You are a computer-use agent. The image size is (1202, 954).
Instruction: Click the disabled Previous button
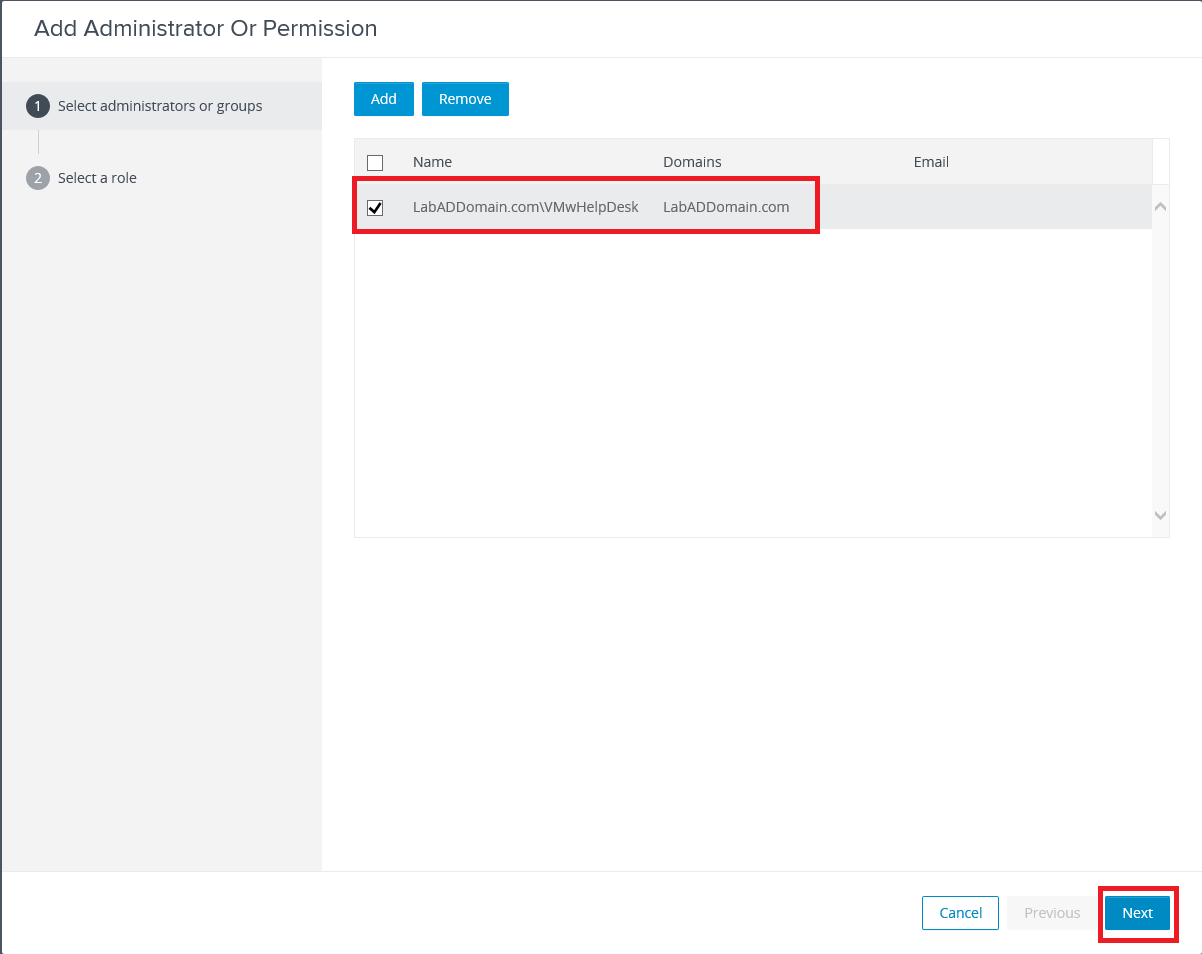coord(1052,913)
